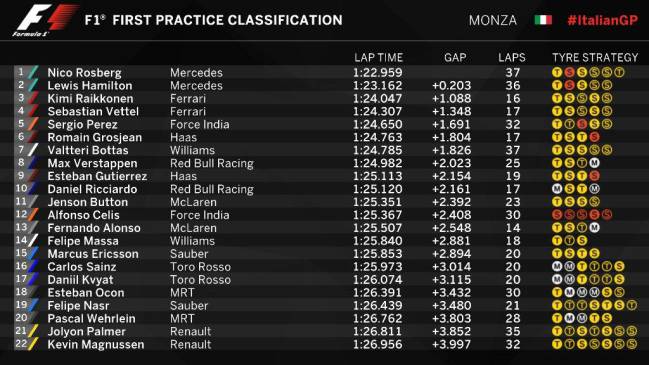This screenshot has height=365, width=649.
Task: Click the yellow Renault stripe beside Kevin Magnussen
Action: coord(33,344)
